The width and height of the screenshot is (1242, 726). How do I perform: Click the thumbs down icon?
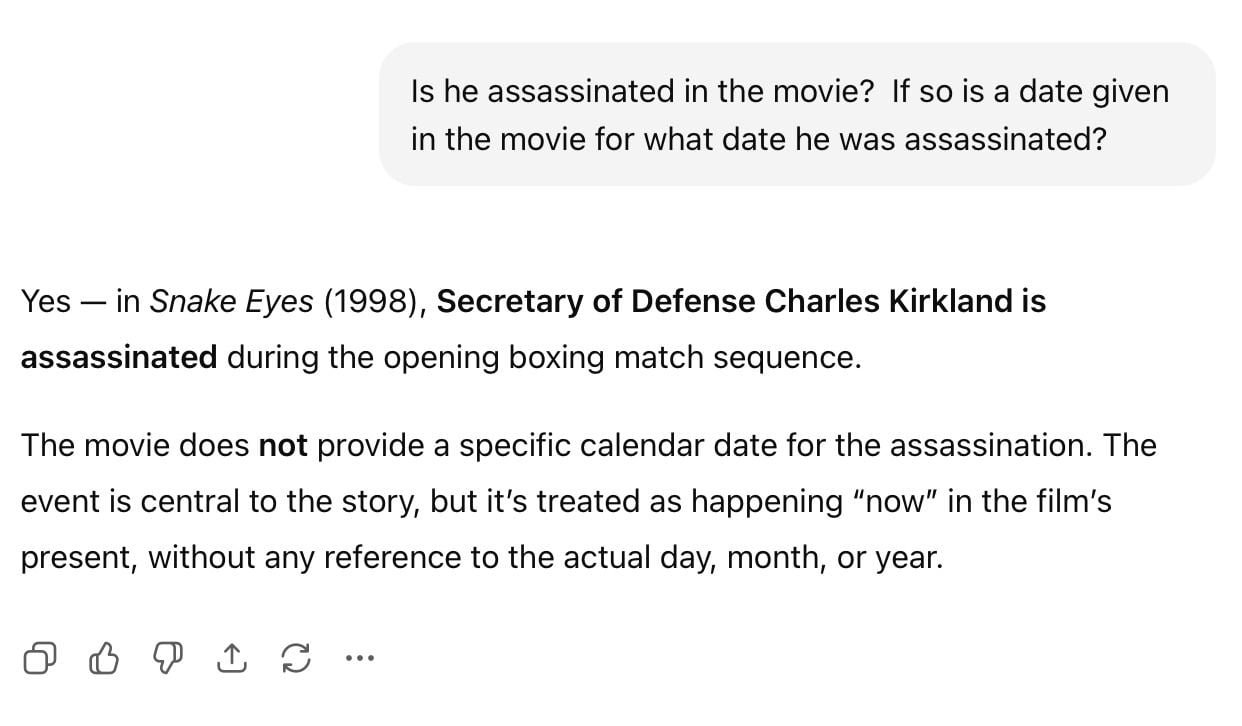coord(166,658)
